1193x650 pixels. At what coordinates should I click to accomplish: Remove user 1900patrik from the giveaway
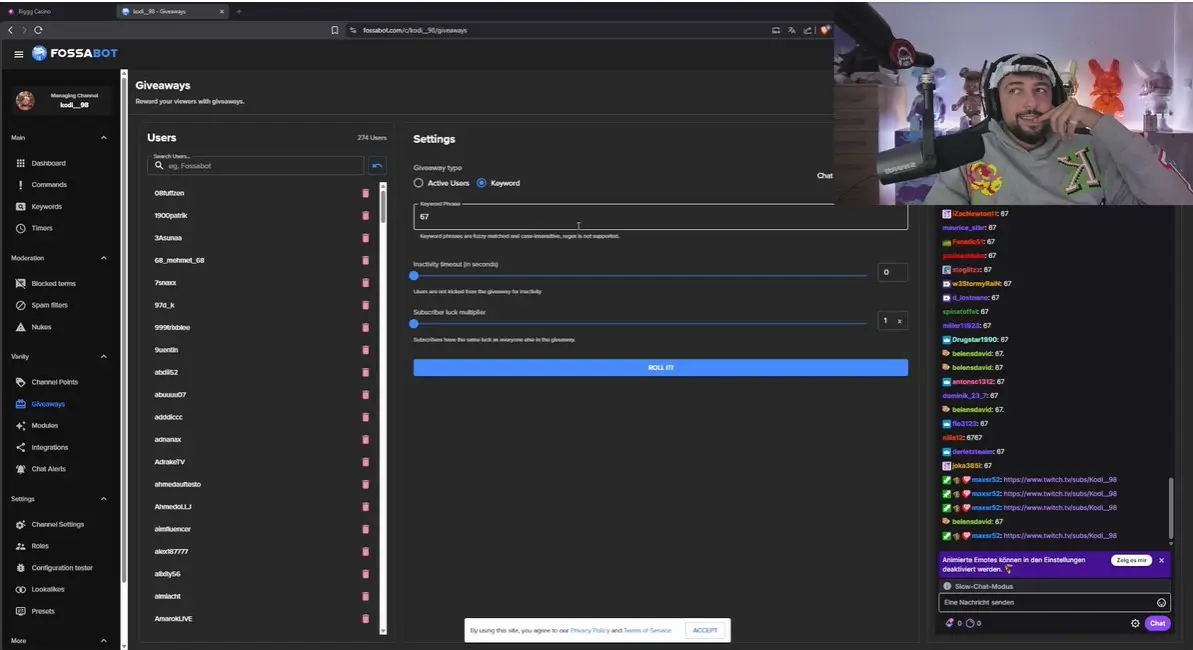click(365, 215)
